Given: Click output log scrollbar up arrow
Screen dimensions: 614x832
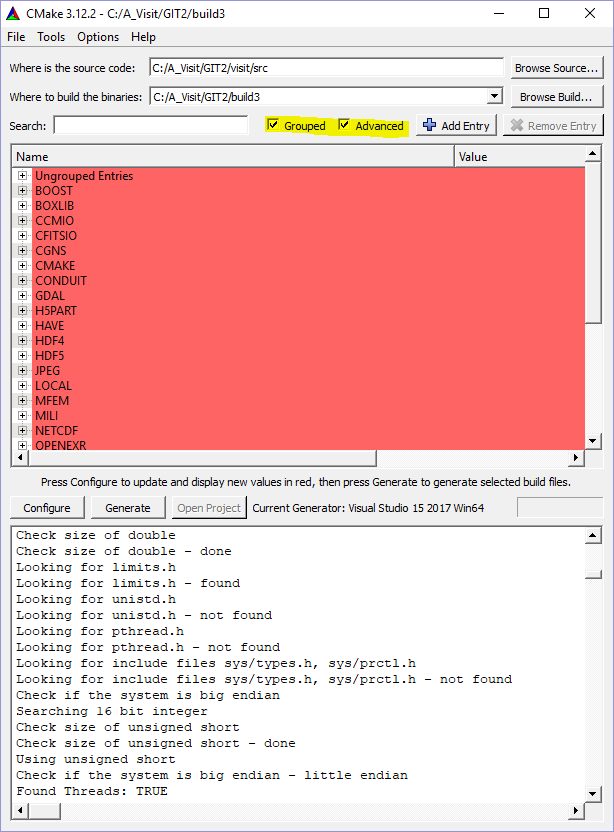Looking at the screenshot, I should 593,535.
